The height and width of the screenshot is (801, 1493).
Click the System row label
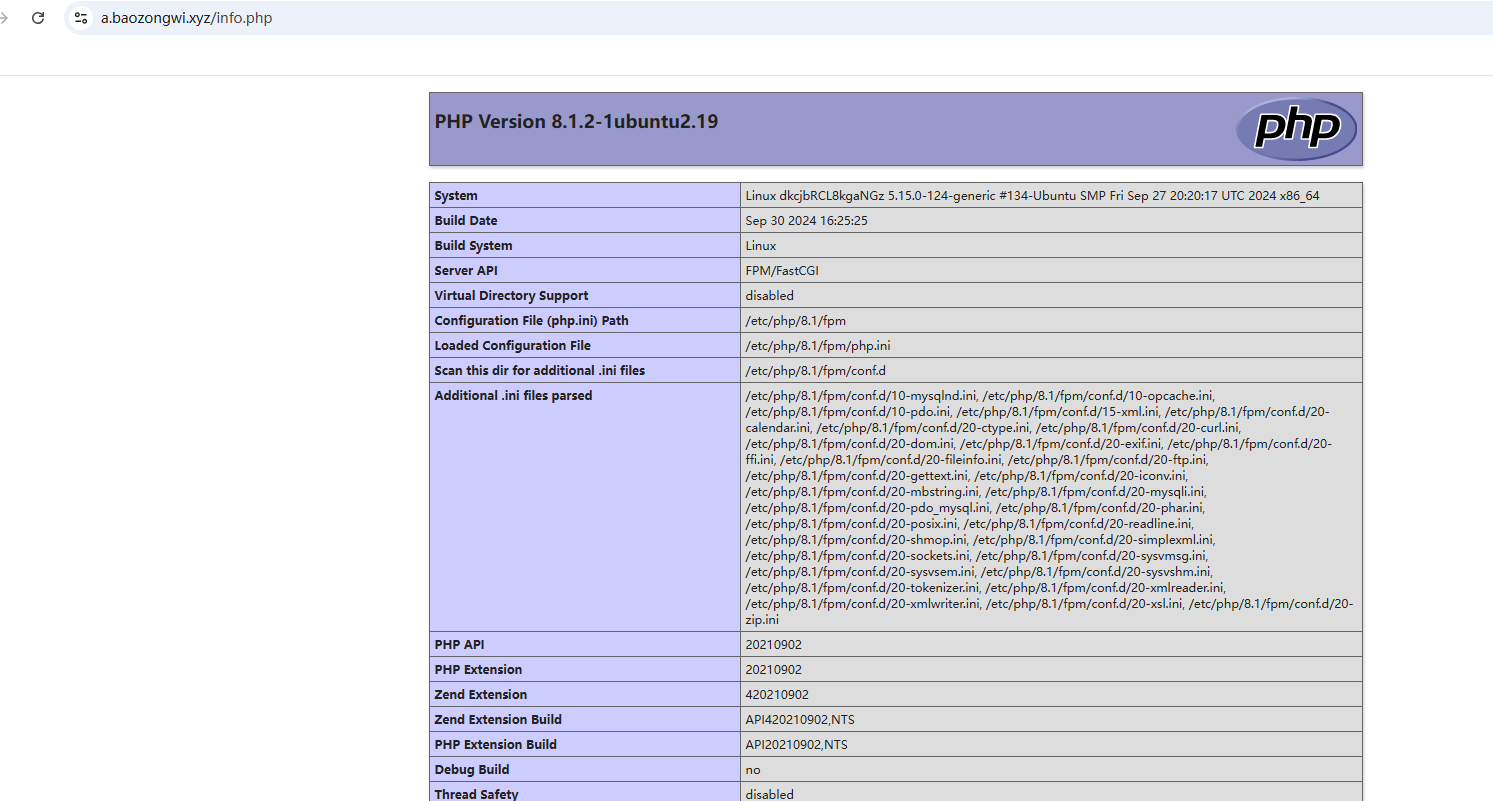456,196
